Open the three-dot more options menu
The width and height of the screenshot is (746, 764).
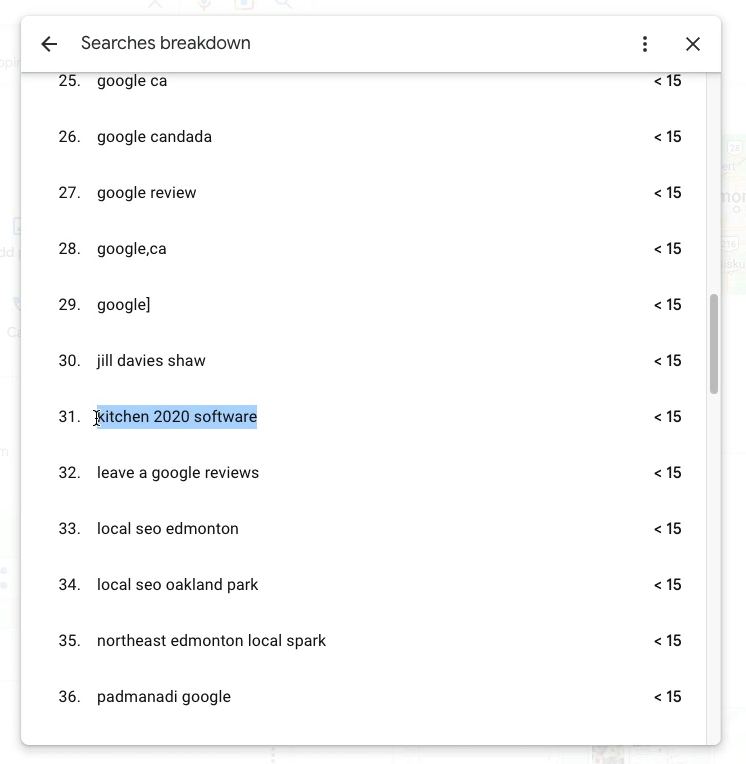pyautogui.click(x=645, y=44)
